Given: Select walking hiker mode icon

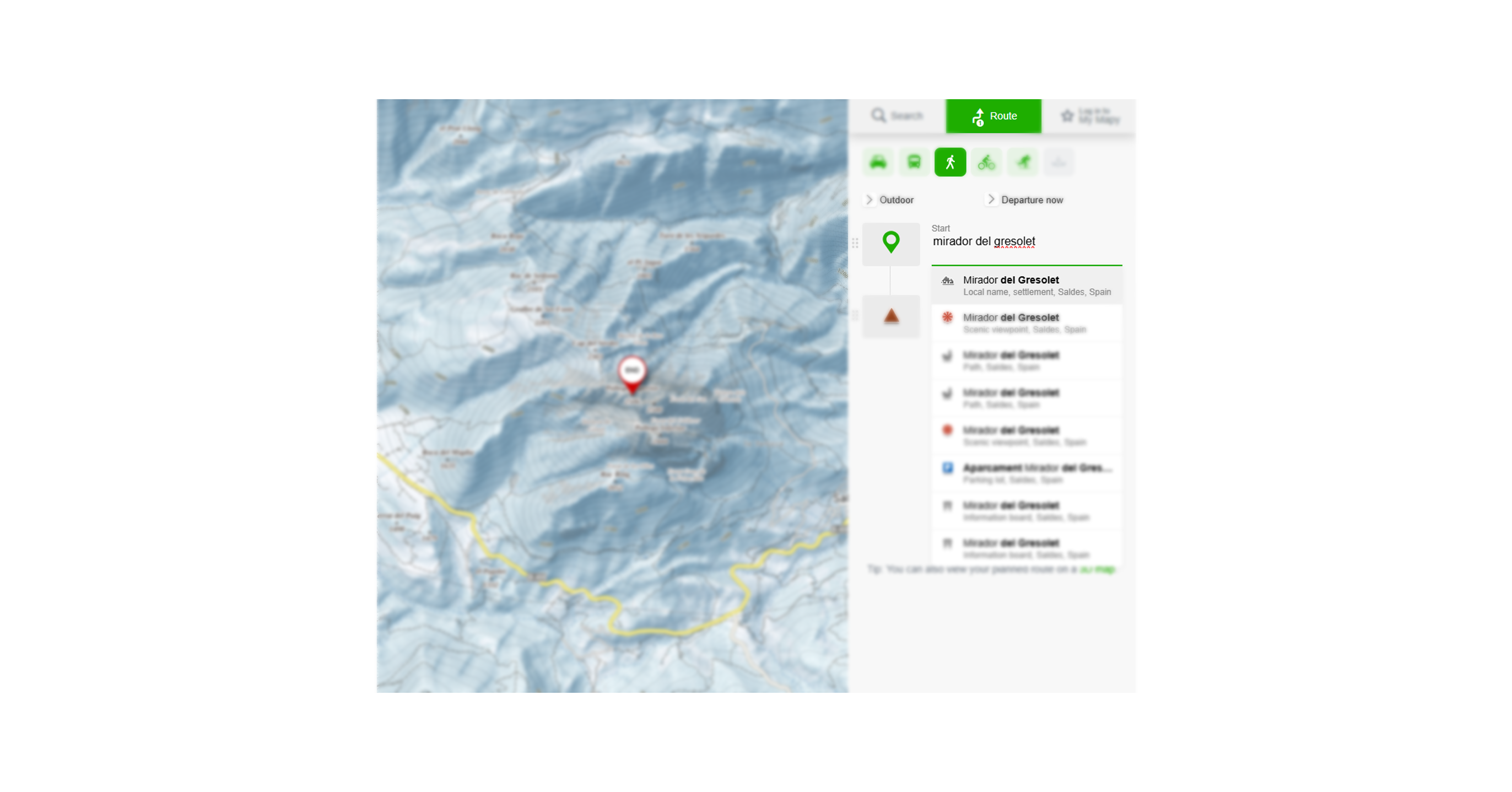Looking at the screenshot, I should [951, 162].
